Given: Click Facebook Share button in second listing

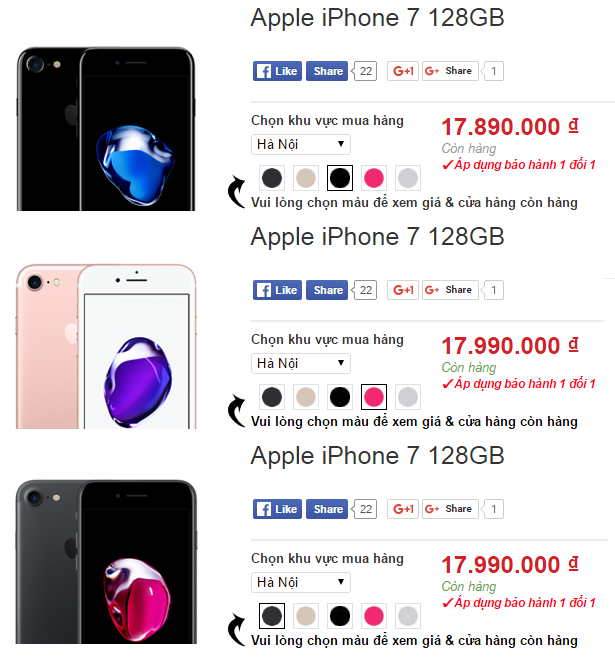Looking at the screenshot, I should 327,290.
